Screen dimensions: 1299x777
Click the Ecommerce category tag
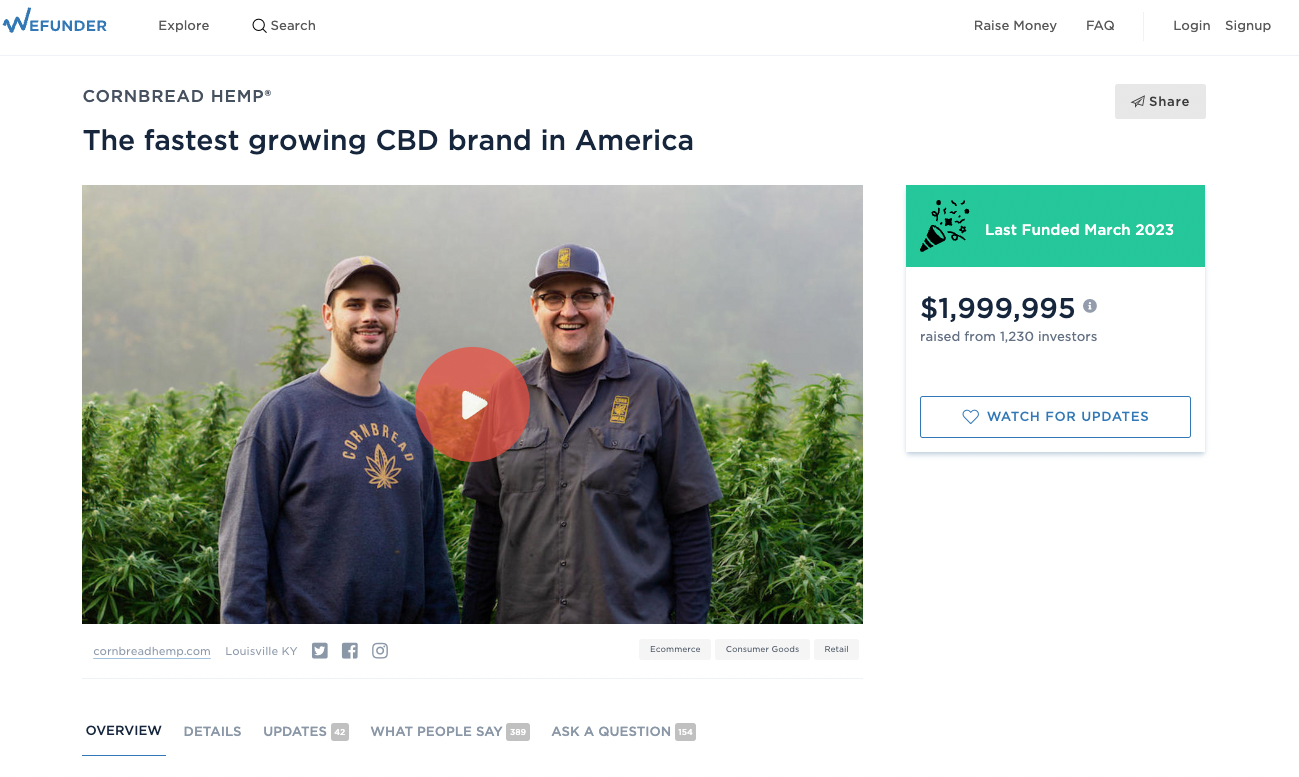[675, 650]
